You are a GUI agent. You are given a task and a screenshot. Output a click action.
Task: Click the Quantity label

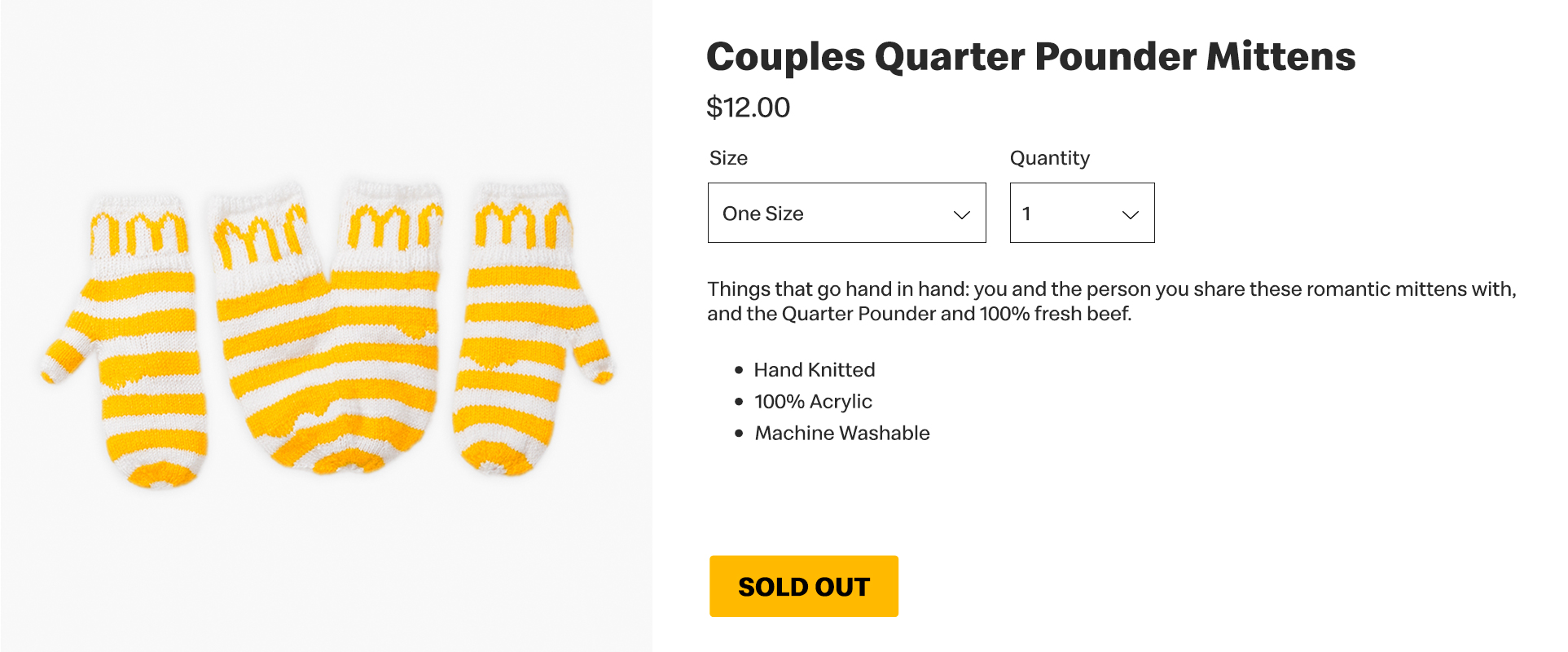pyautogui.click(x=1049, y=158)
